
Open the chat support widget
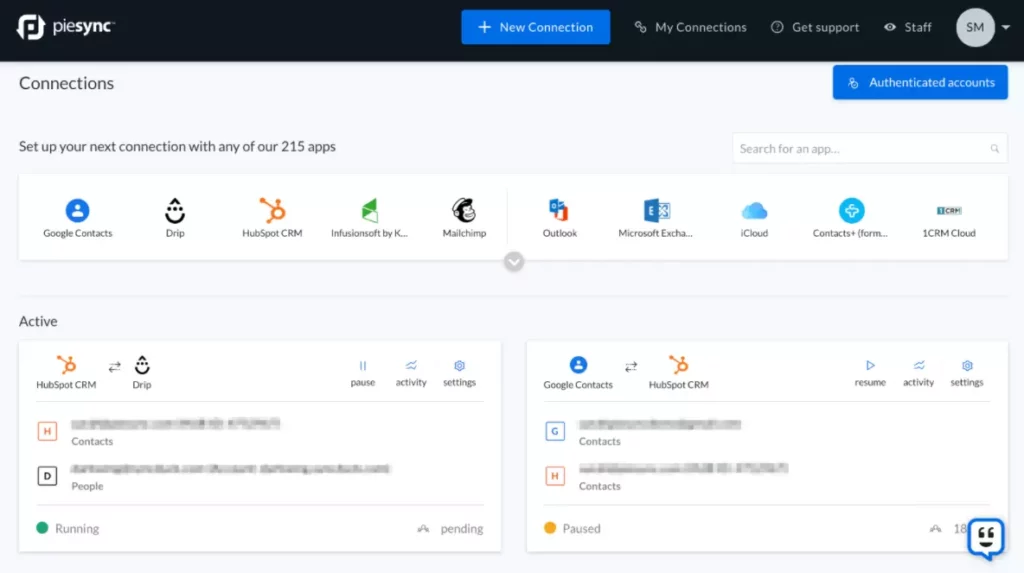985,538
